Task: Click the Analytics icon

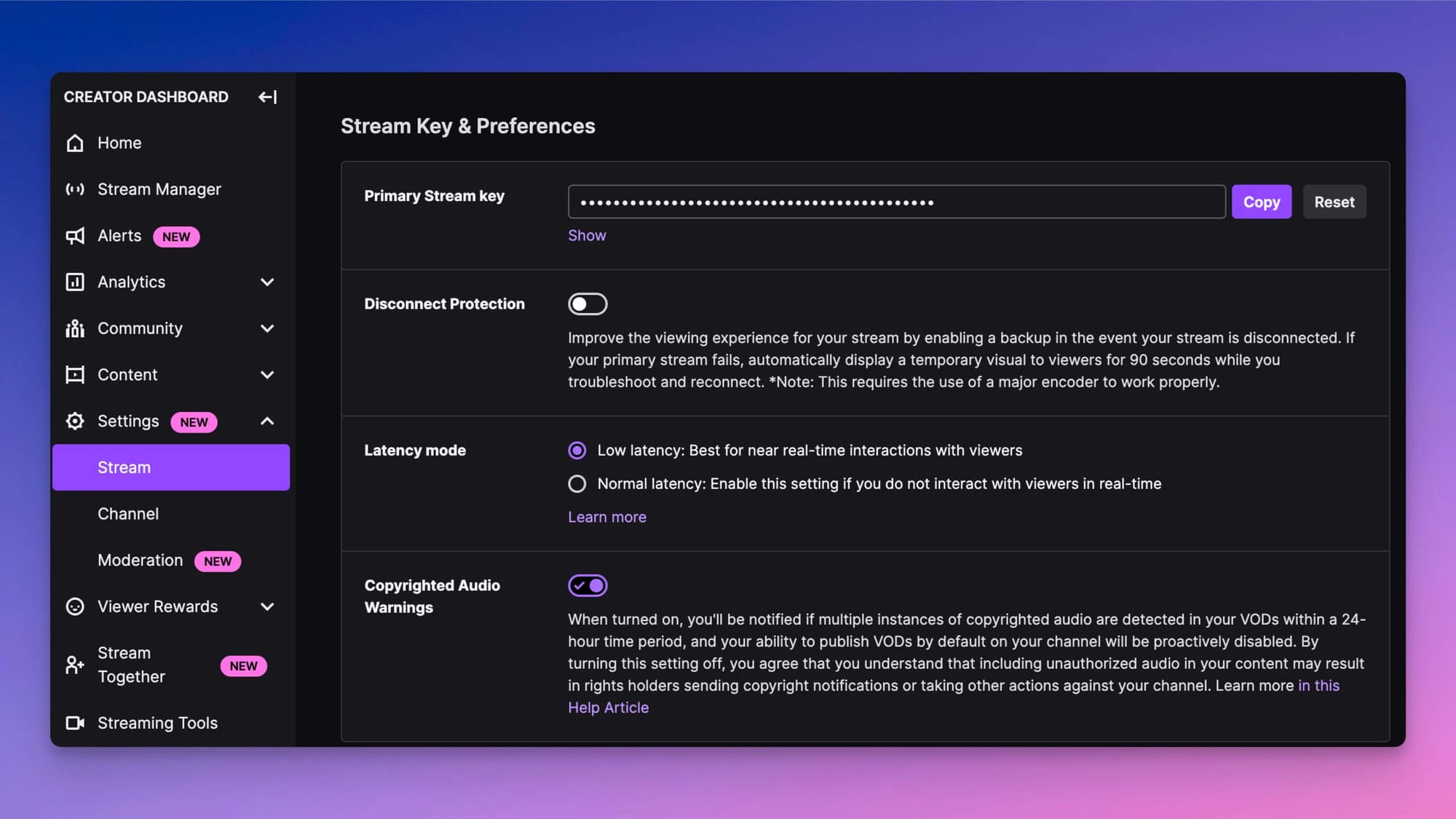Action: click(75, 282)
